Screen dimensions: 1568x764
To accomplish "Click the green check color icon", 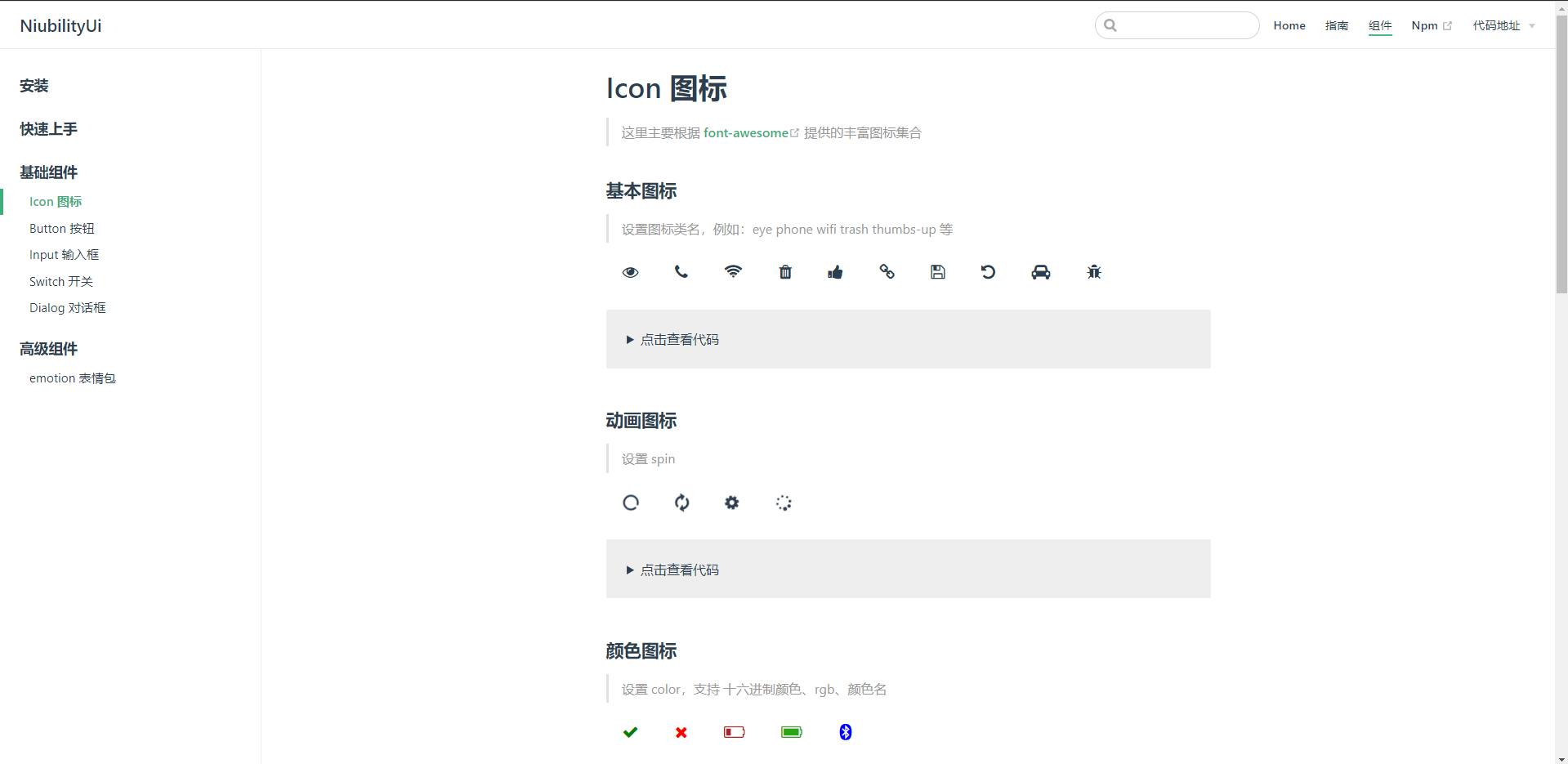I will pos(630,732).
